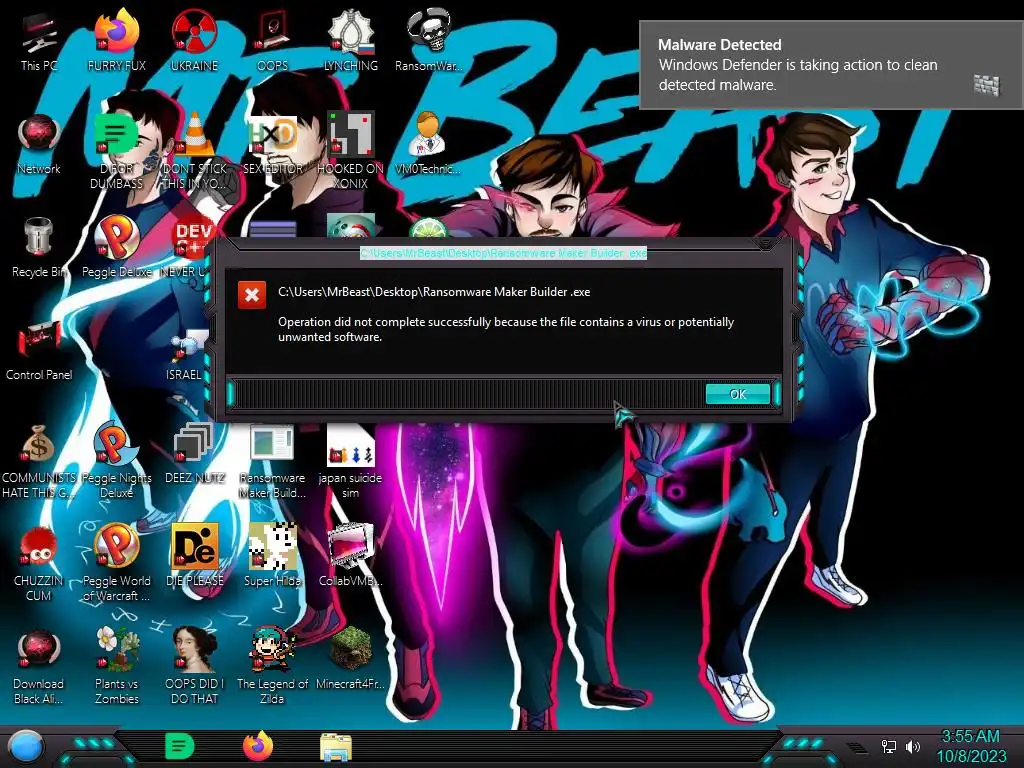Launch Firefox from the taskbar

click(x=258, y=746)
